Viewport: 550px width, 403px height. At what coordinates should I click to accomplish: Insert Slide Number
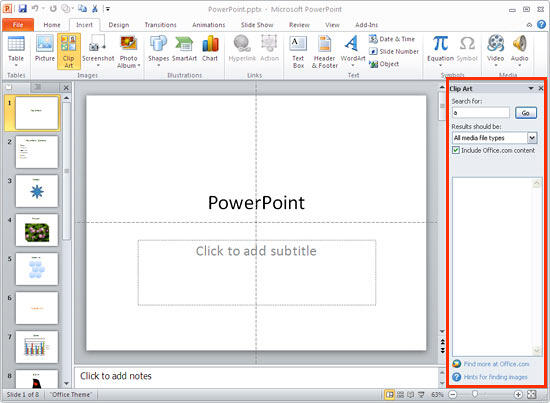pos(394,52)
